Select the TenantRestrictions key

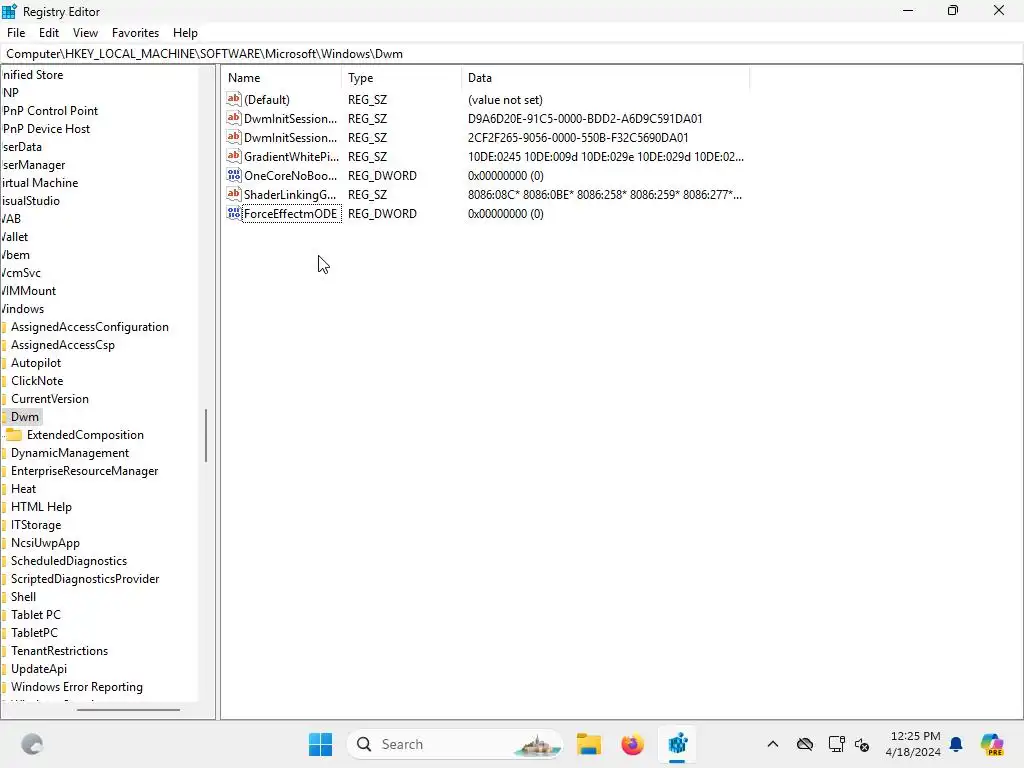point(59,651)
